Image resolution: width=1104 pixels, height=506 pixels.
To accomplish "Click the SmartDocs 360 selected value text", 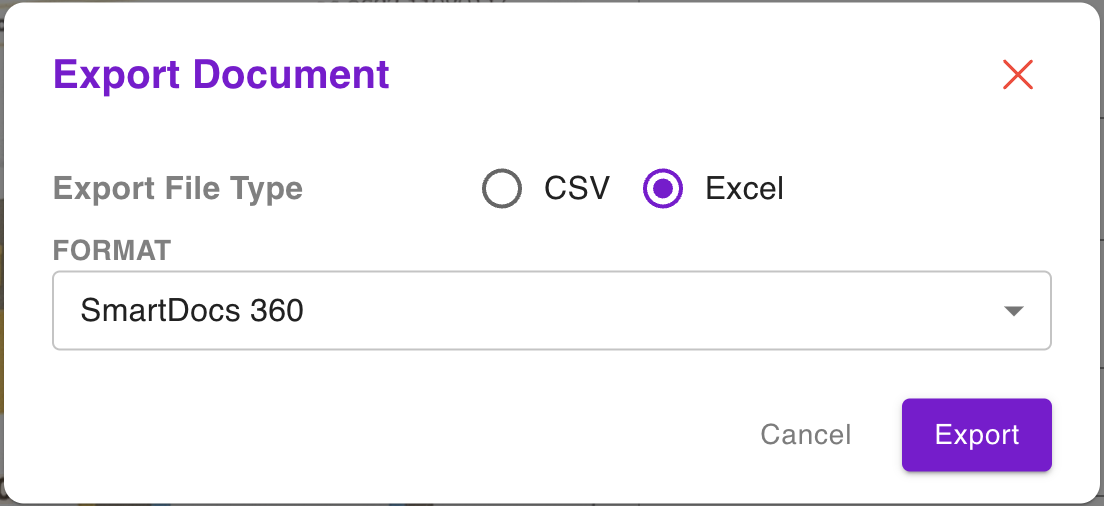I will (x=192, y=310).
